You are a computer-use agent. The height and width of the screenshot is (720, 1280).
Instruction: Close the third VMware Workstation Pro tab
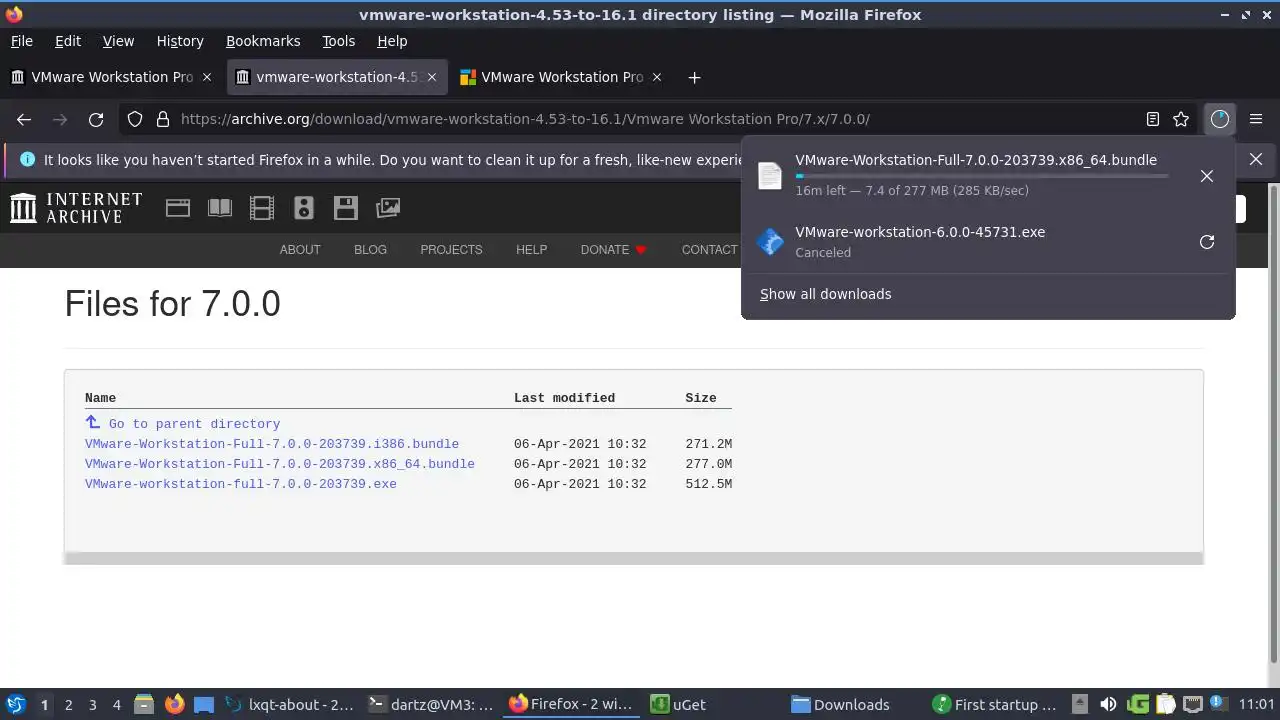[x=657, y=77]
